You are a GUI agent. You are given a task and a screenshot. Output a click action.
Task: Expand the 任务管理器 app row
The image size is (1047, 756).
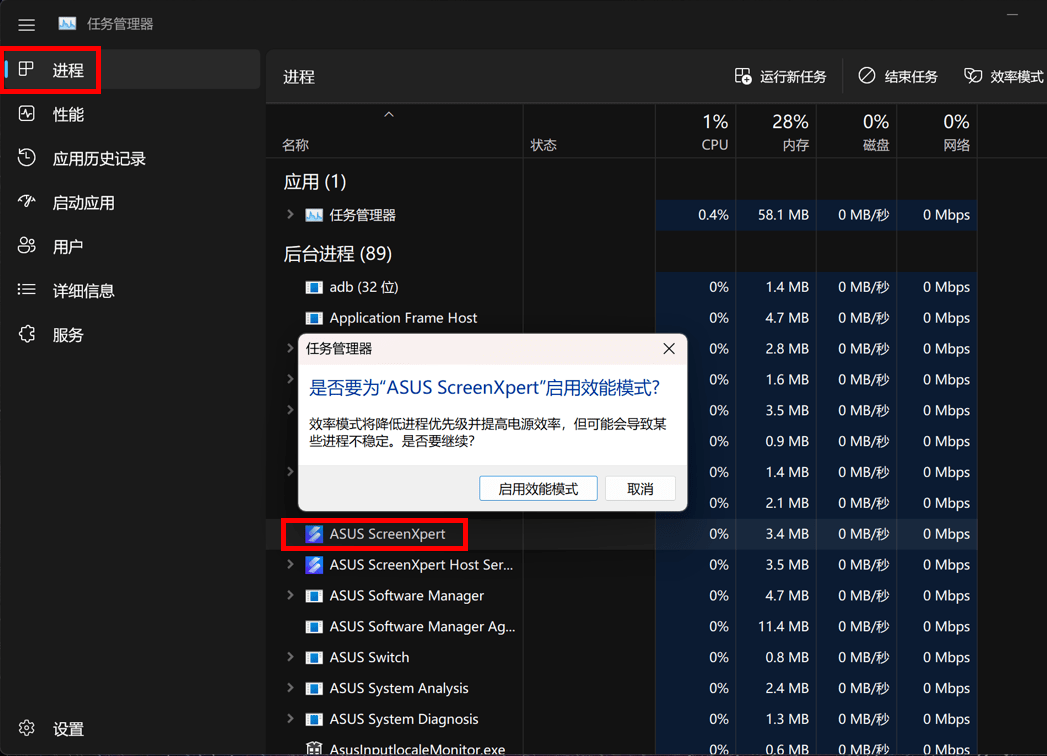coord(290,214)
